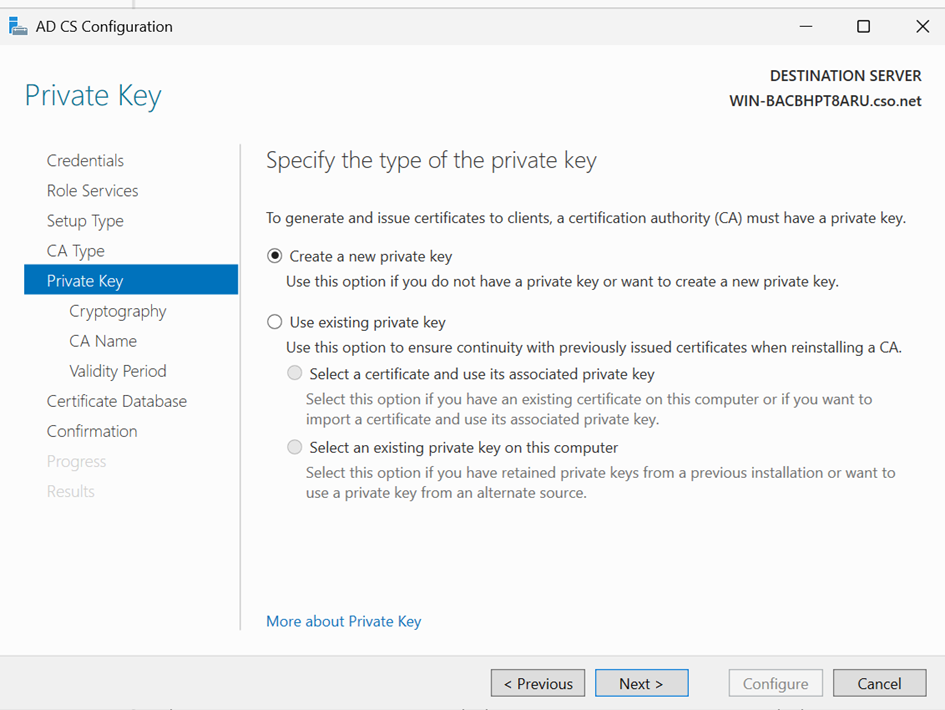The height and width of the screenshot is (710, 945).
Task: Open Certificate Database step
Action: point(116,401)
